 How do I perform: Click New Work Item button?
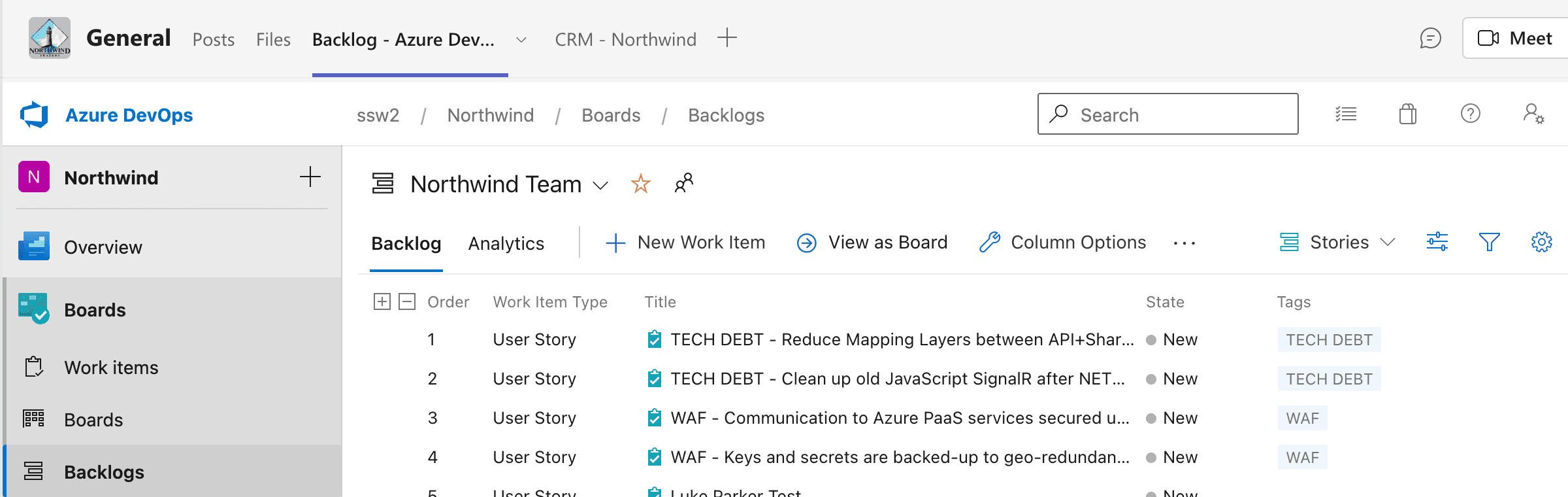click(685, 243)
